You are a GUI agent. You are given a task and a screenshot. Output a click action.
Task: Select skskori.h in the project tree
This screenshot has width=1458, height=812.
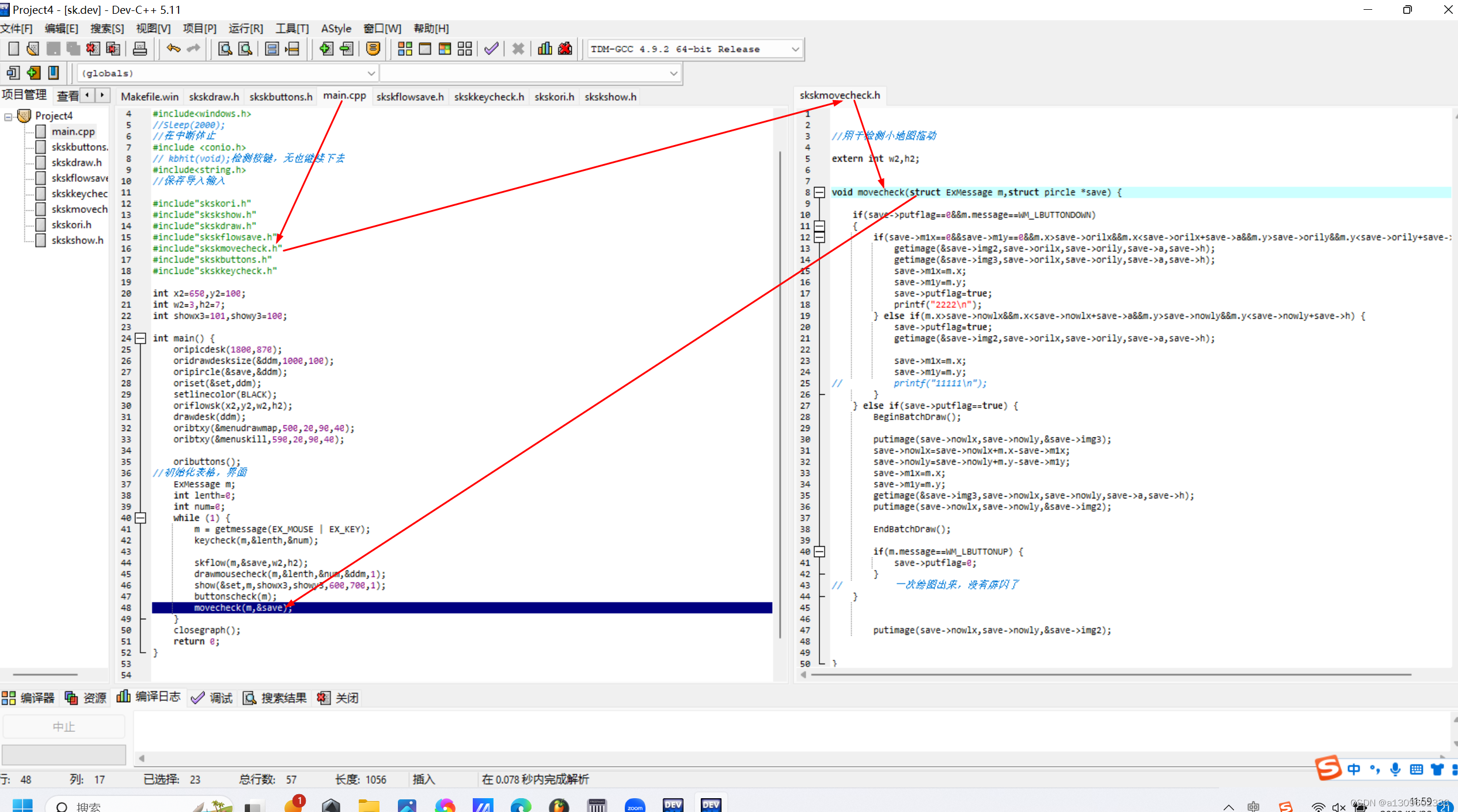pyautogui.click(x=71, y=225)
